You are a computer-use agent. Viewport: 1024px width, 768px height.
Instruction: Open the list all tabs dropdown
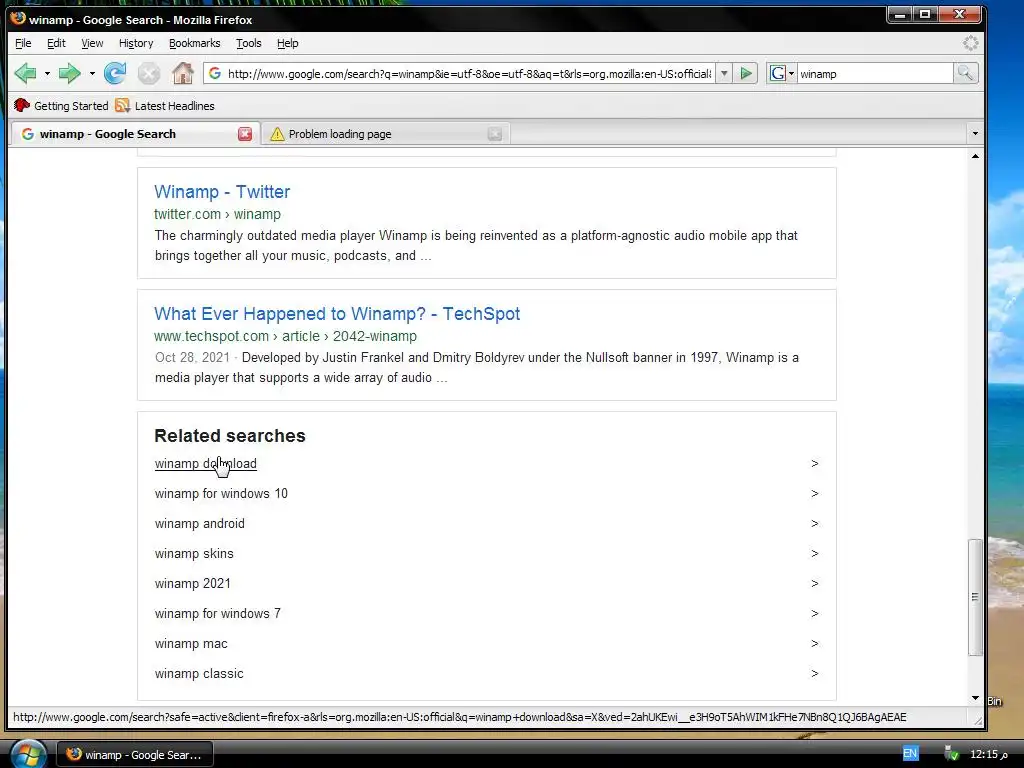pos(975,134)
